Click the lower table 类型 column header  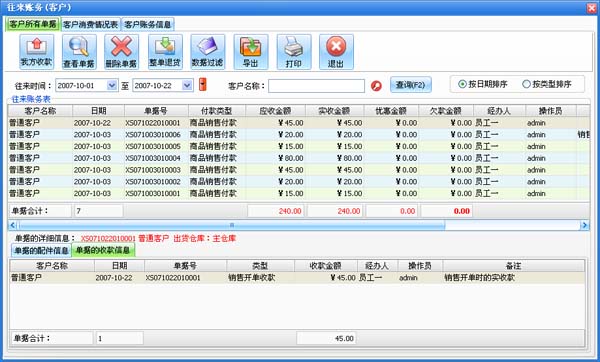pyautogui.click(x=260, y=266)
